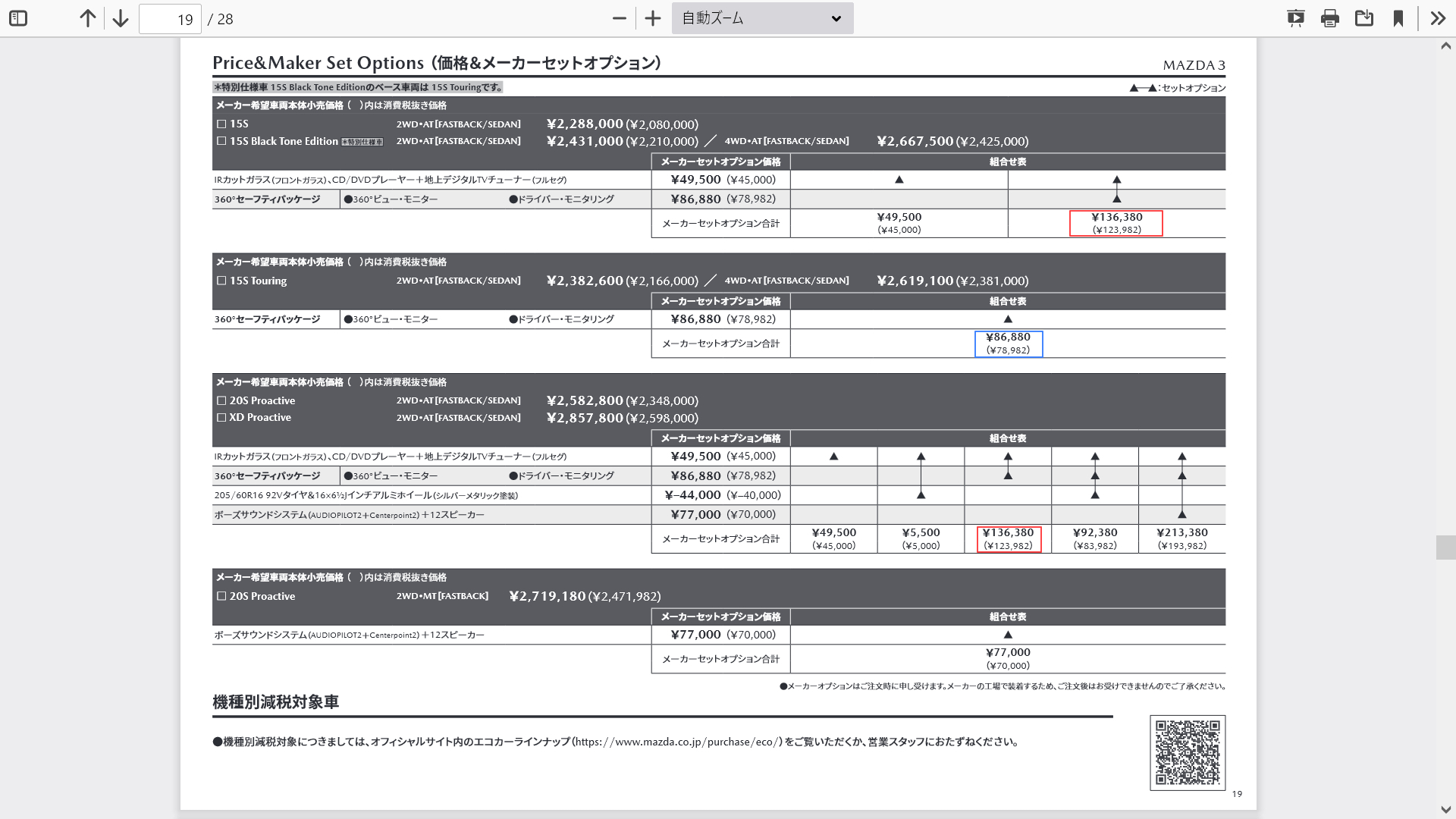Go to next page arrow

click(121, 18)
